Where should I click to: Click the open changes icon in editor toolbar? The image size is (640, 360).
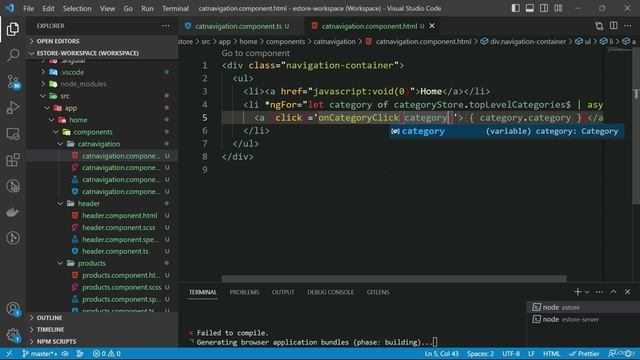coord(599,26)
